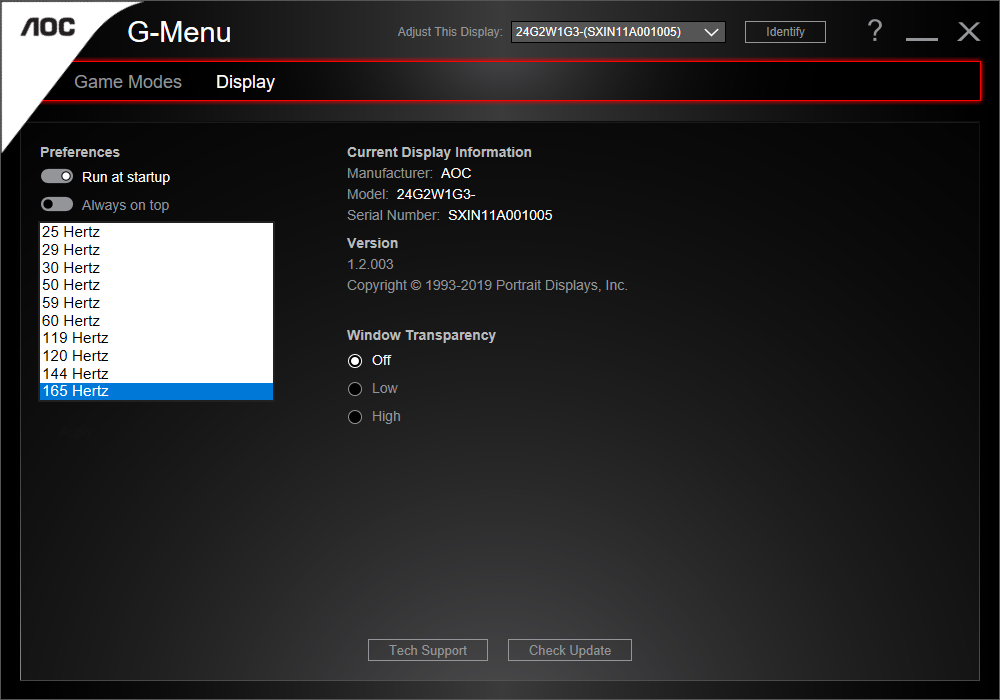The image size is (1000, 700).
Task: Select the highlighted 165 Hertz entry
Action: coord(156,391)
